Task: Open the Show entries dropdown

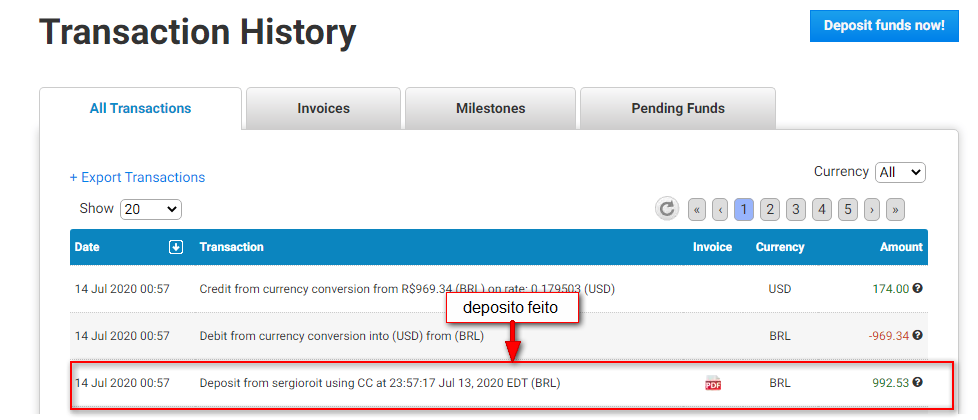Action: [x=150, y=209]
